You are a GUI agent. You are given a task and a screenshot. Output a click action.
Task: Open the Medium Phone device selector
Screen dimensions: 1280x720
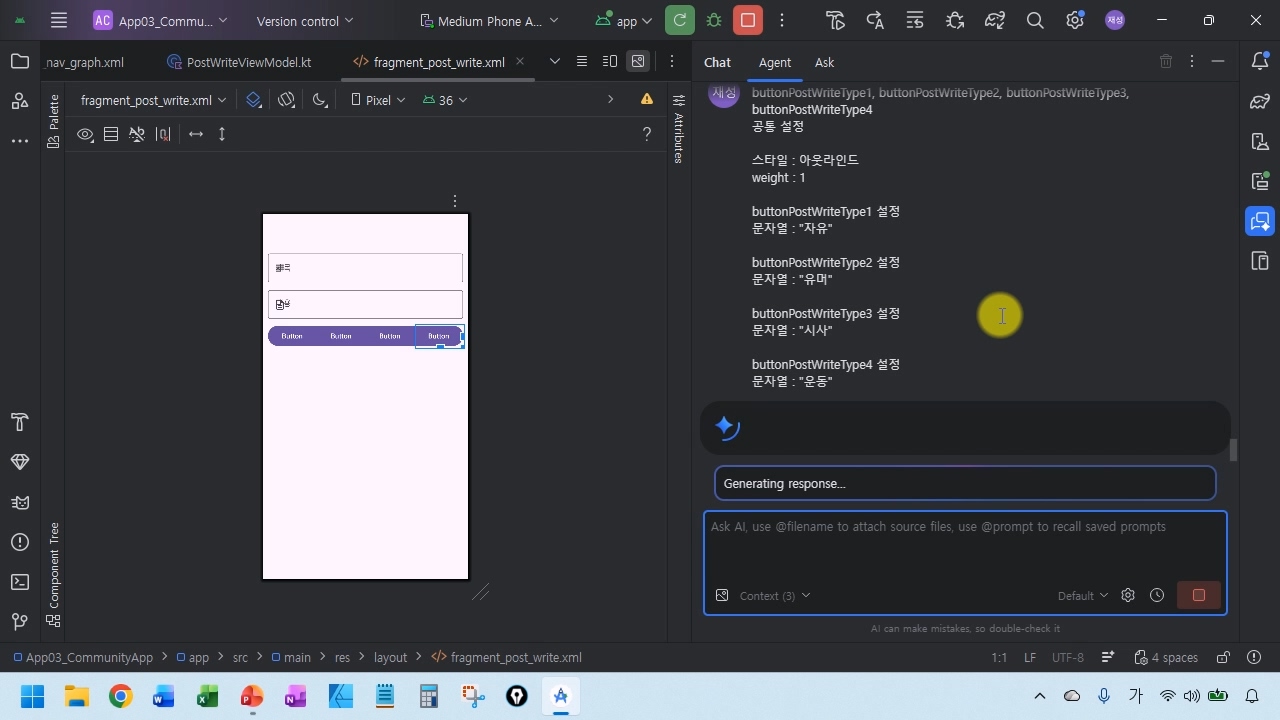pos(490,20)
